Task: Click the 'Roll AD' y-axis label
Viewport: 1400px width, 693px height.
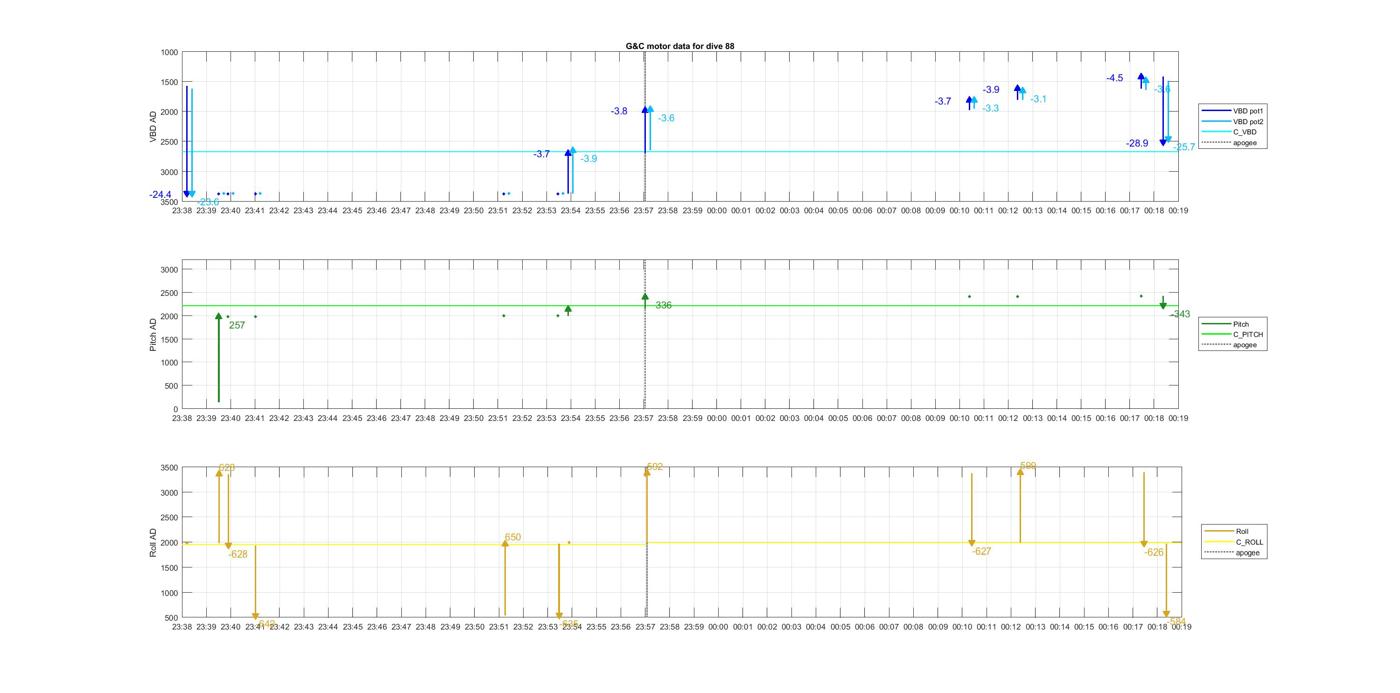Action: click(x=153, y=543)
